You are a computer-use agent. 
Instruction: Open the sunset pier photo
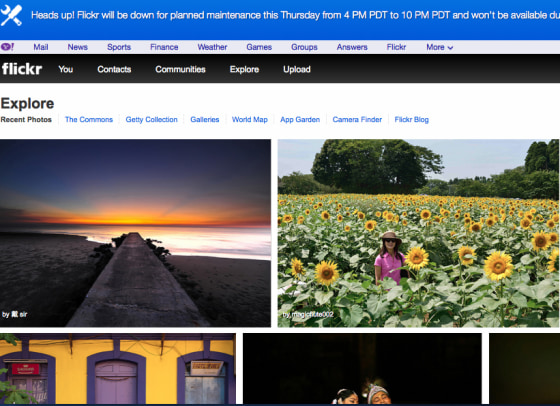[x=135, y=233]
